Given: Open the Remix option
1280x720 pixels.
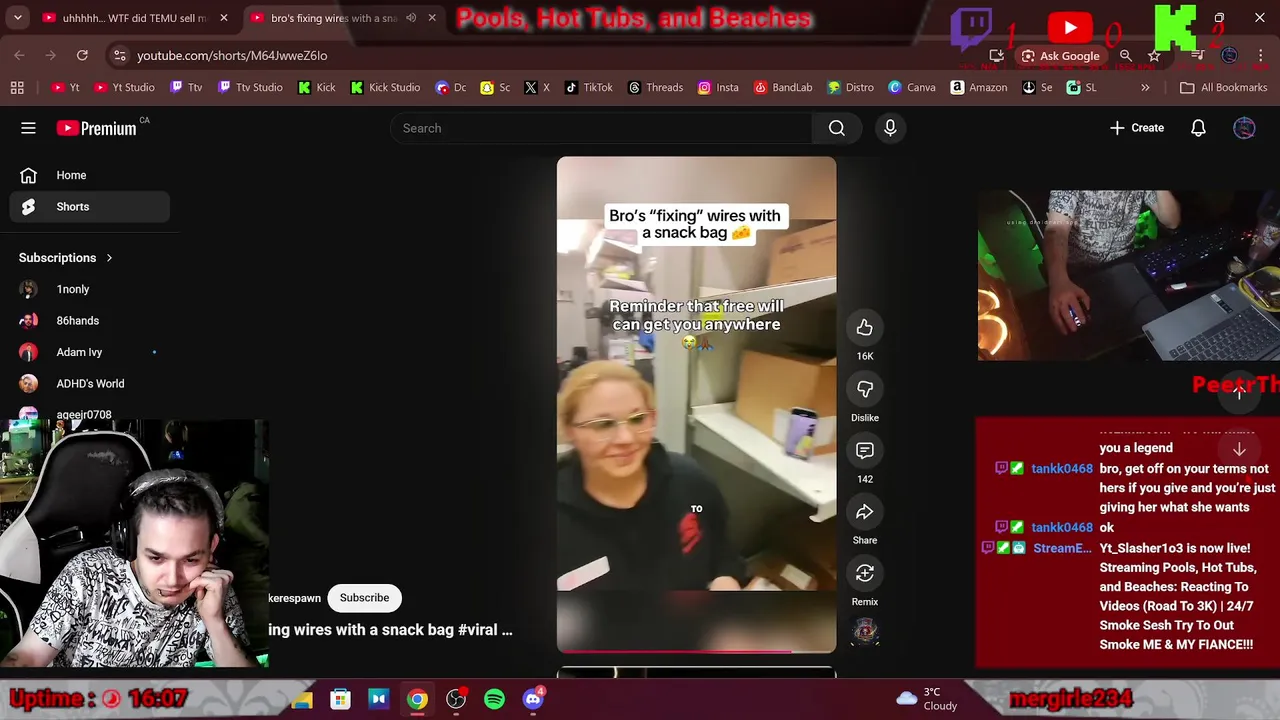Looking at the screenshot, I should pyautogui.click(x=865, y=573).
